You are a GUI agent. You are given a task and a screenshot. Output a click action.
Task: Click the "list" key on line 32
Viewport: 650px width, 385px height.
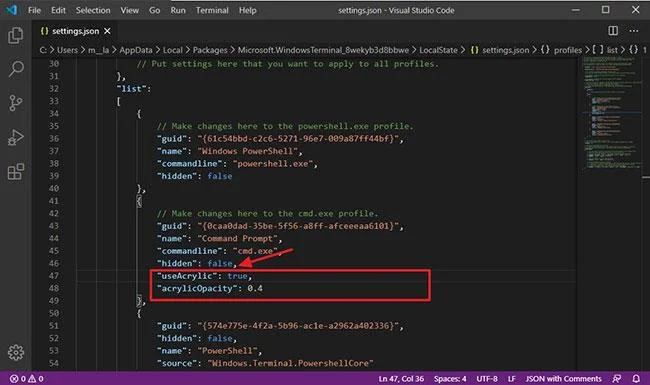coord(131,88)
